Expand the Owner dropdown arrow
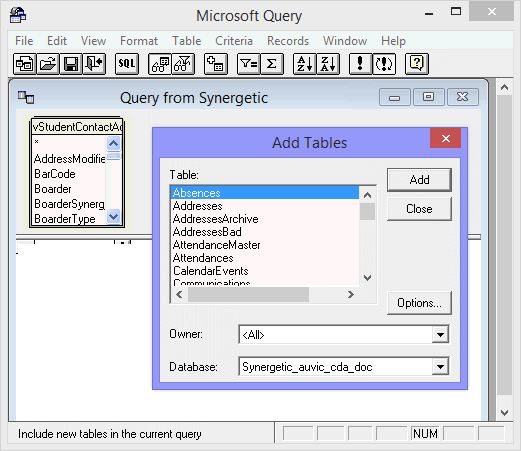 pos(440,334)
